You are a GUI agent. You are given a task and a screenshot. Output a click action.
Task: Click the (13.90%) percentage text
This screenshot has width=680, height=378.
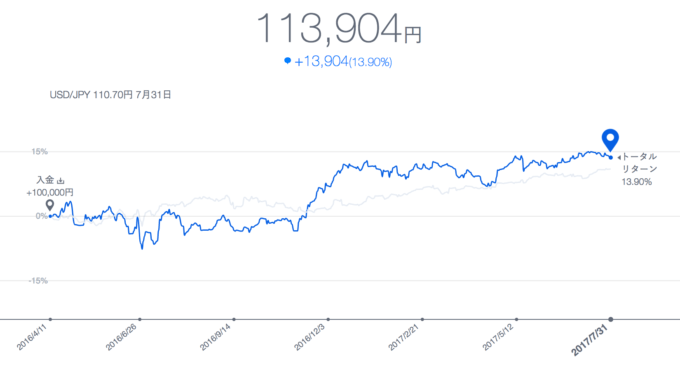(x=371, y=62)
